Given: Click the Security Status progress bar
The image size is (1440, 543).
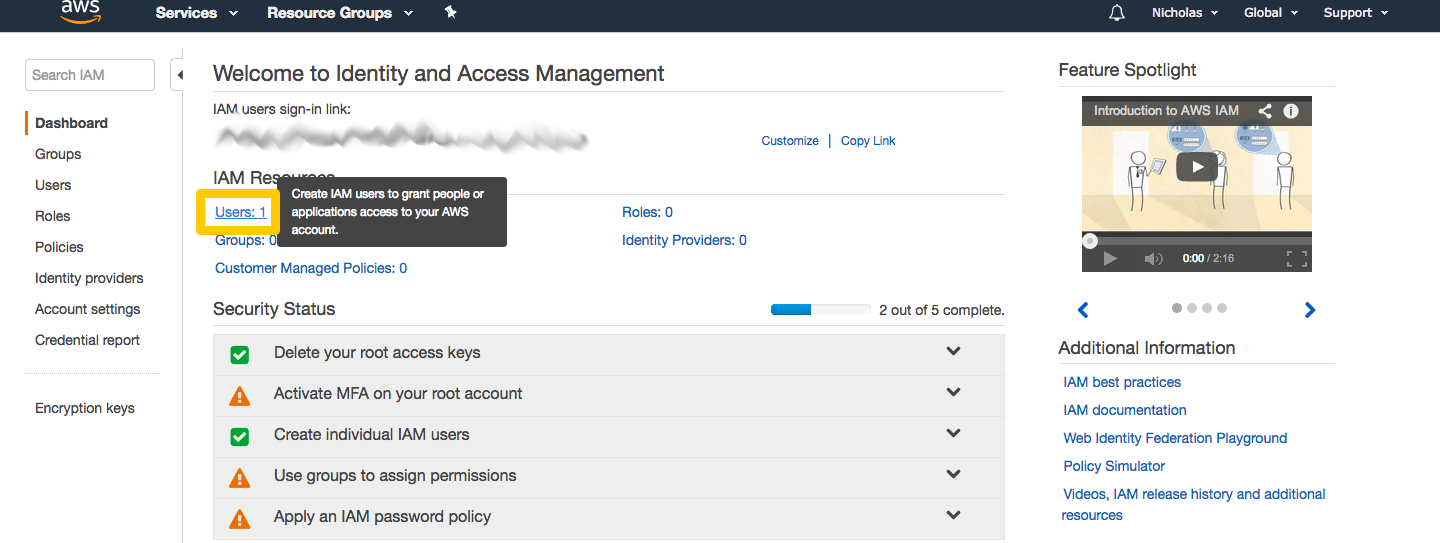Looking at the screenshot, I should pyautogui.click(x=820, y=310).
